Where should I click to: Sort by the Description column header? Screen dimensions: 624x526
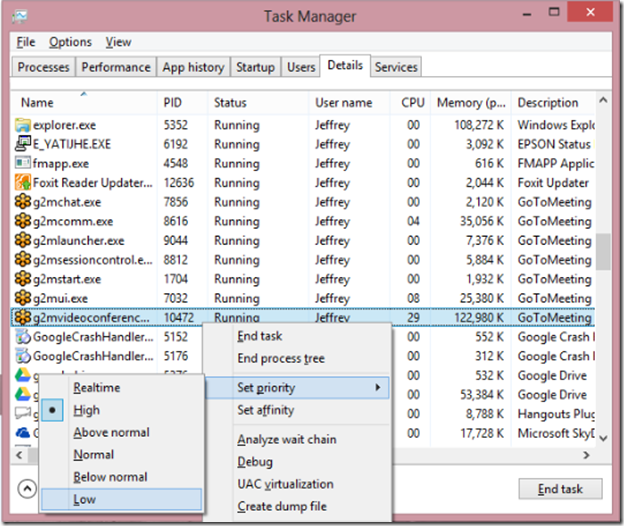[553, 103]
